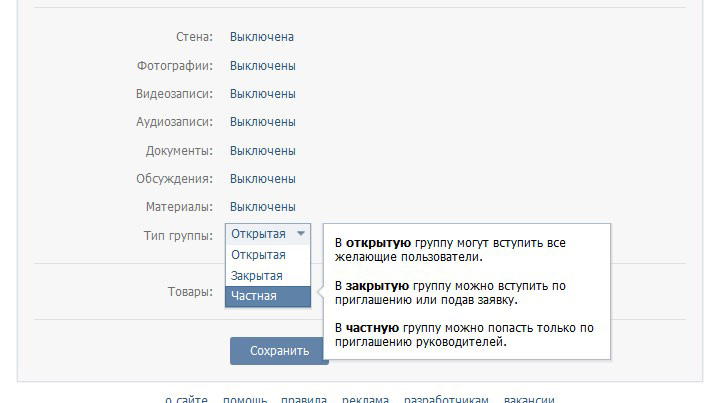Select Открытая in the dropdown list
Screen dimensions: 722x403
pos(258,255)
